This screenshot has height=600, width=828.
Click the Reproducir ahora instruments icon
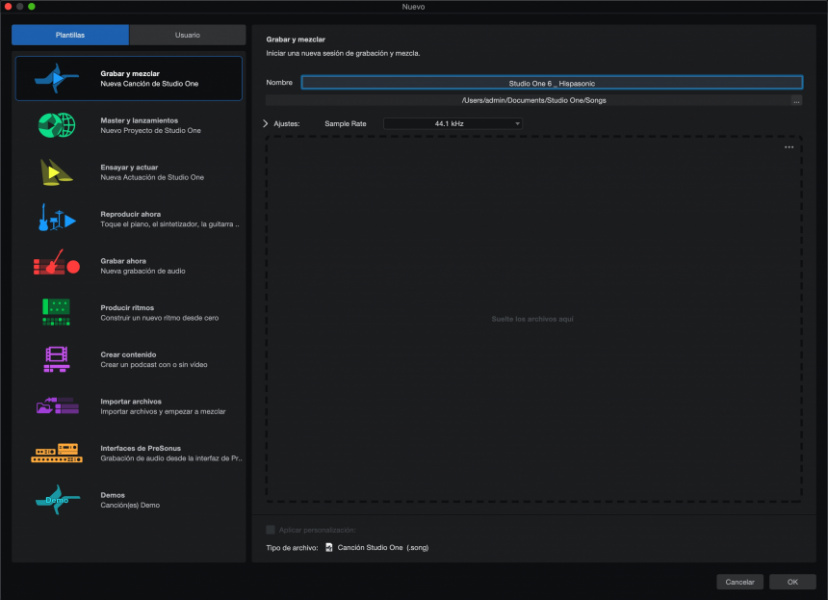click(x=57, y=218)
